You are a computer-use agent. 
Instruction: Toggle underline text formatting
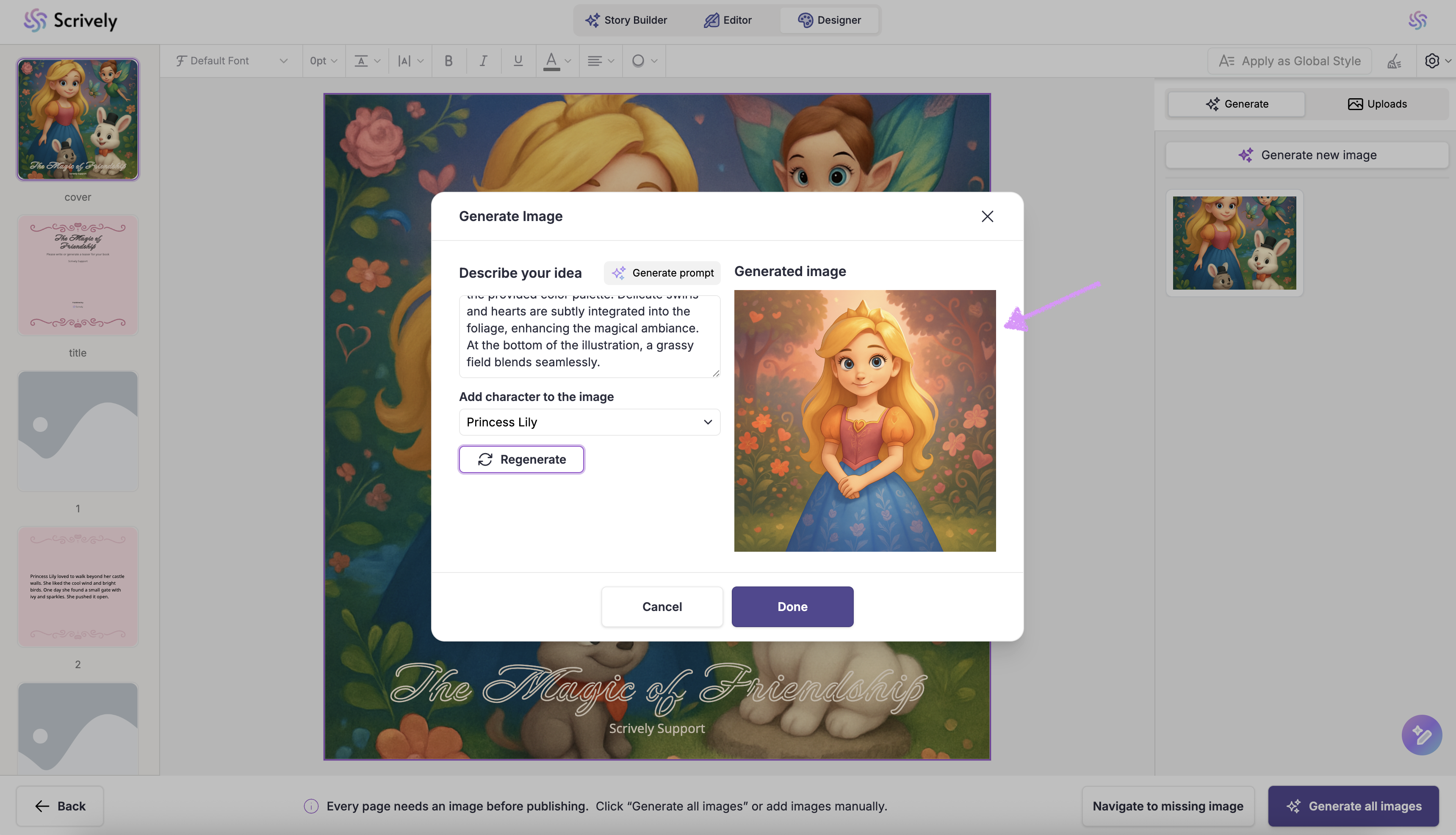pos(518,61)
